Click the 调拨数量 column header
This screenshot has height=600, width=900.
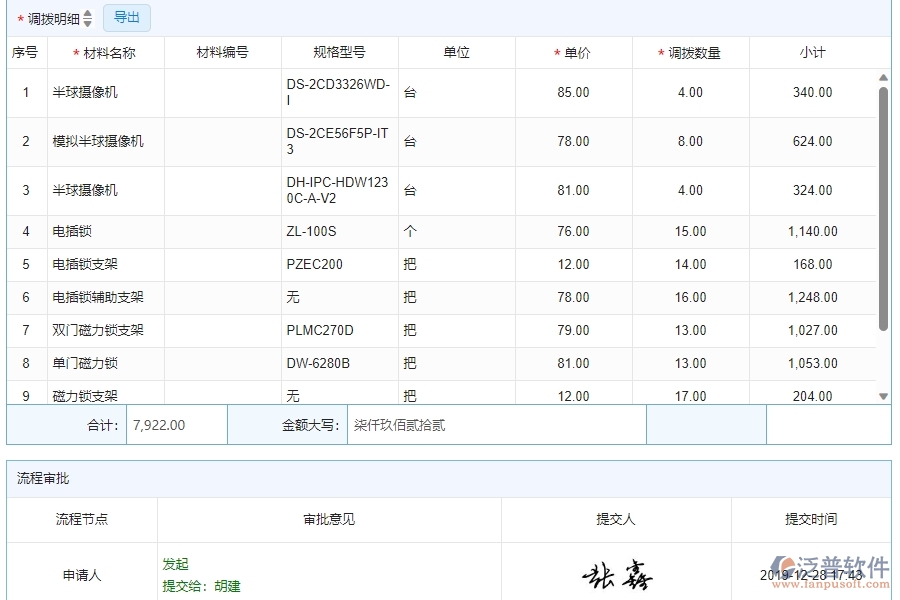coord(692,52)
